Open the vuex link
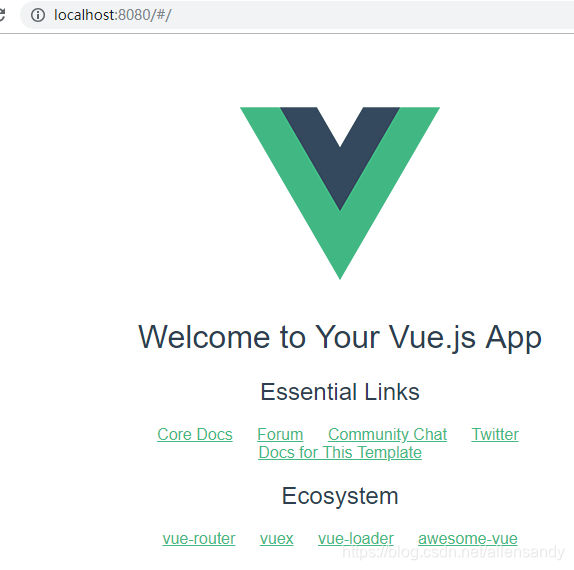 click(x=276, y=539)
